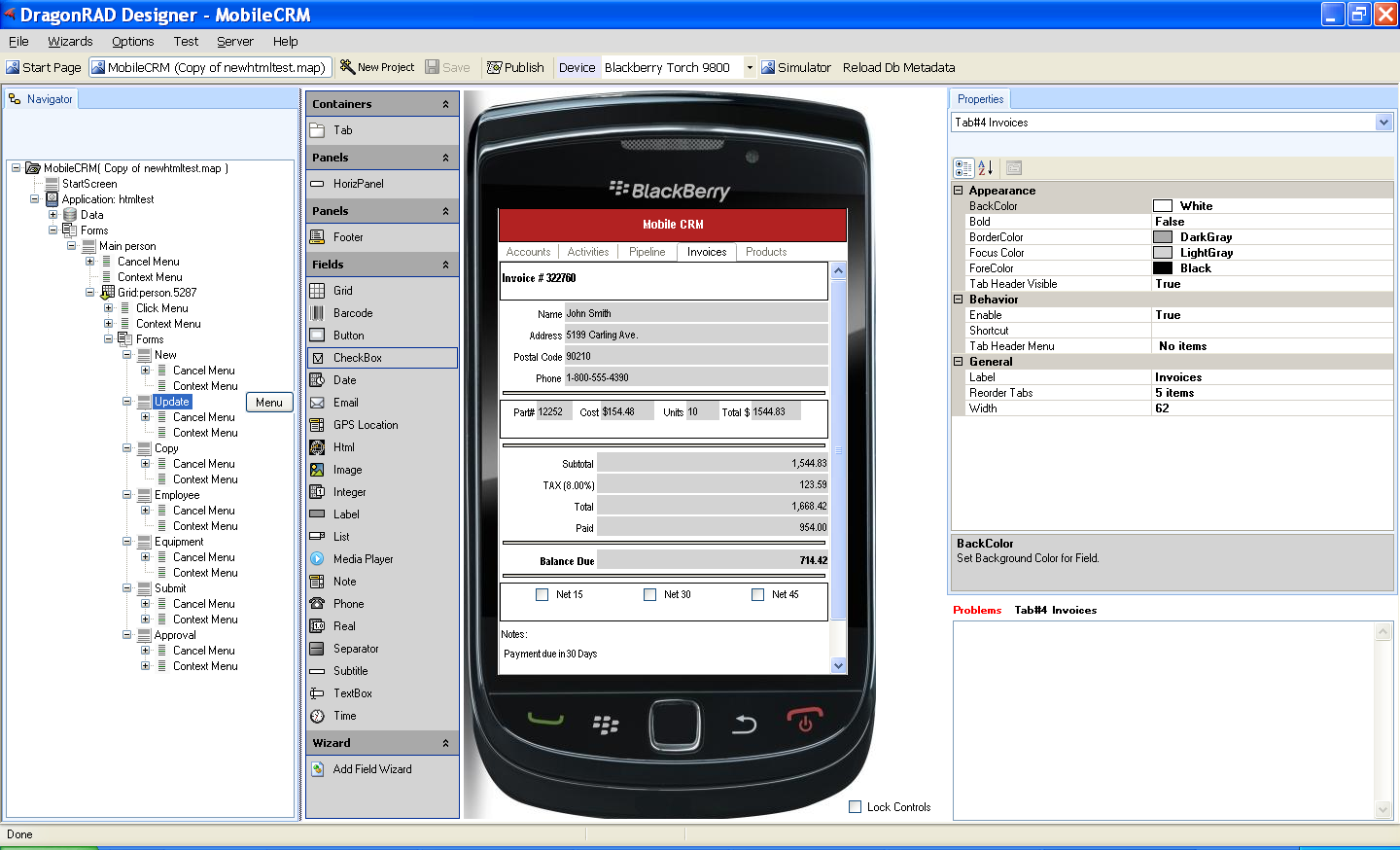Click the alphabetical sort properties icon
Screen dimensions: 1400x850
coord(985,168)
